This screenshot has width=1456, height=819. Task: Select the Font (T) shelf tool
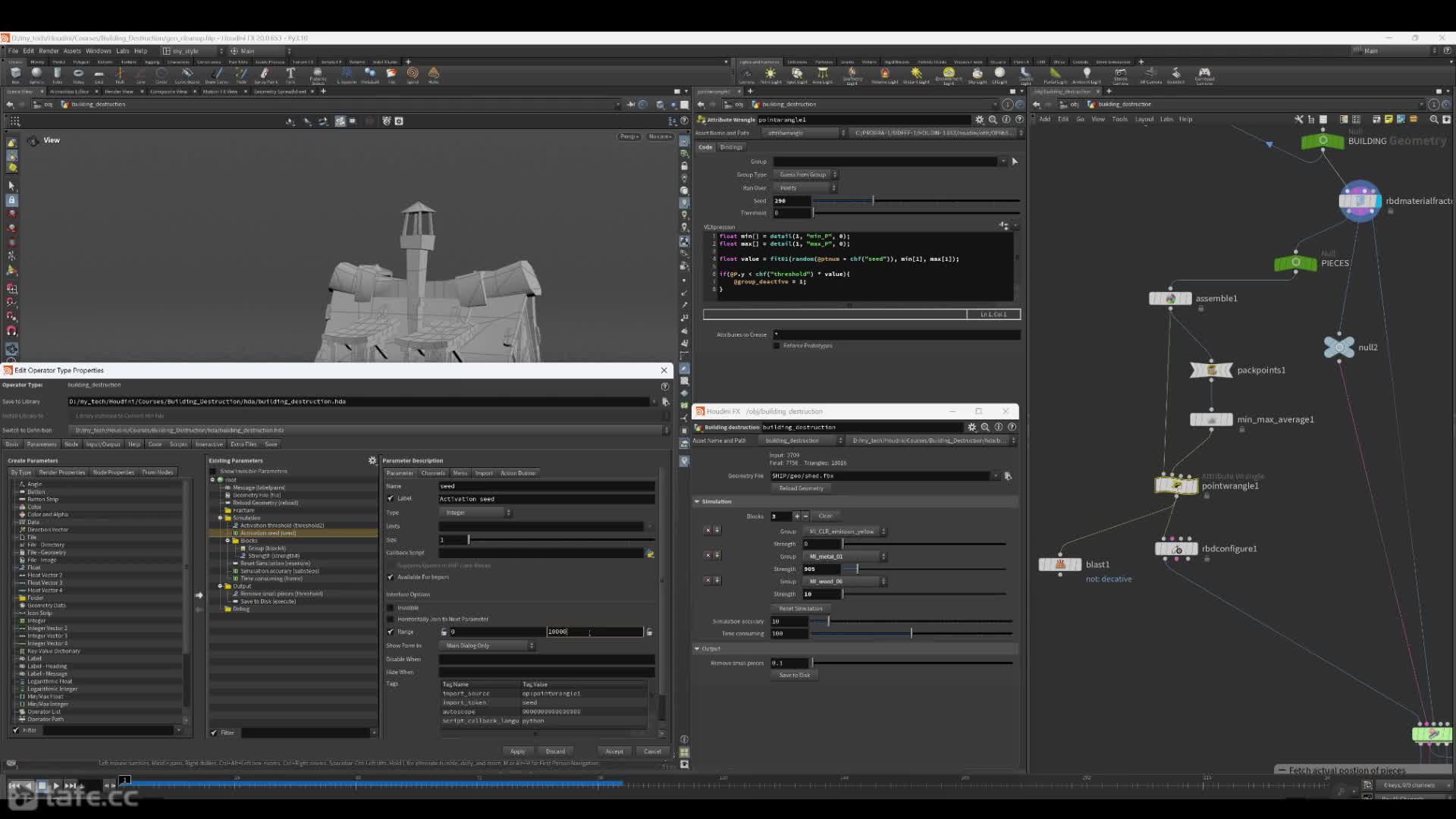tap(290, 75)
